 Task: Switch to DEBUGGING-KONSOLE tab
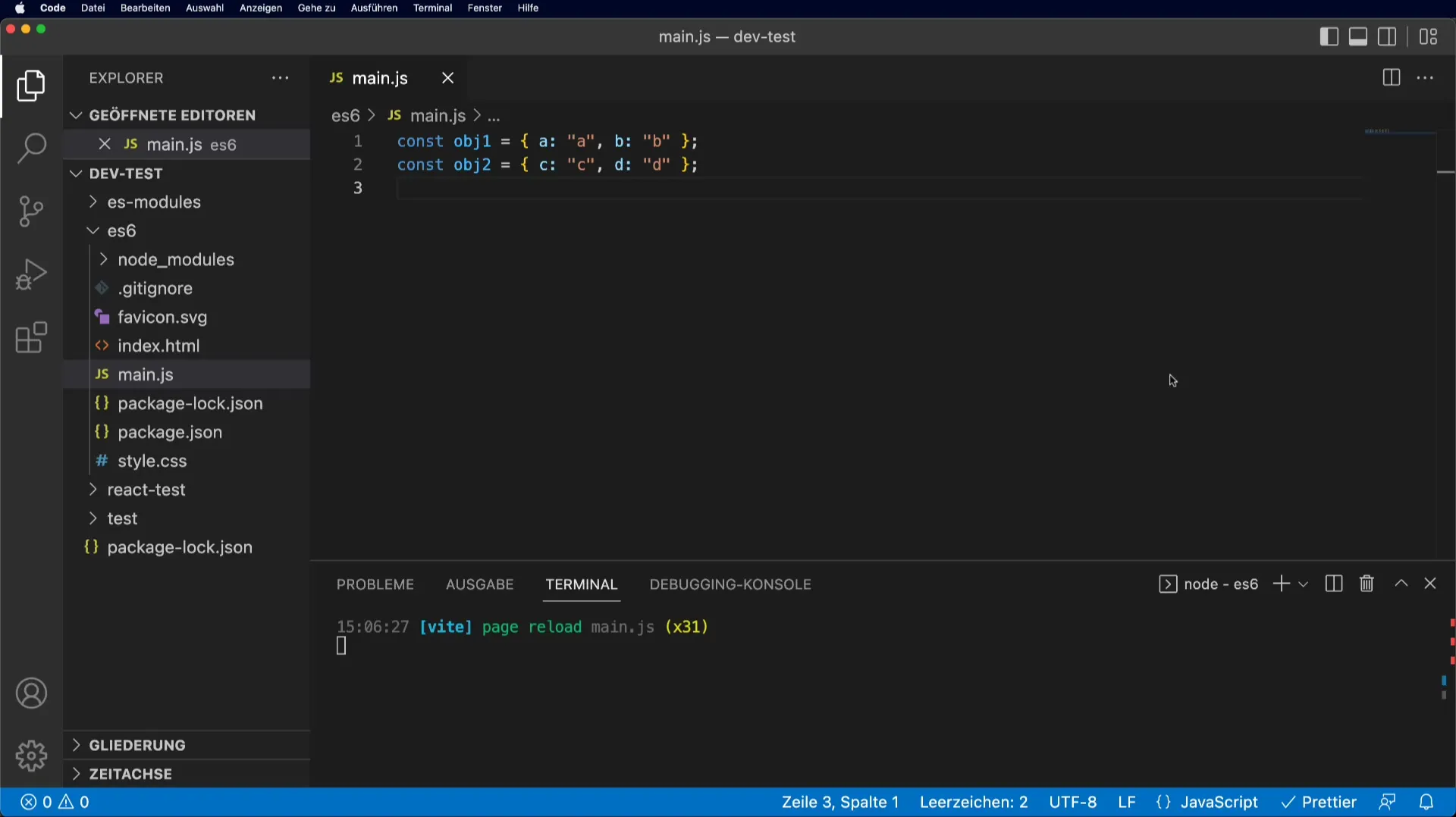point(730,584)
